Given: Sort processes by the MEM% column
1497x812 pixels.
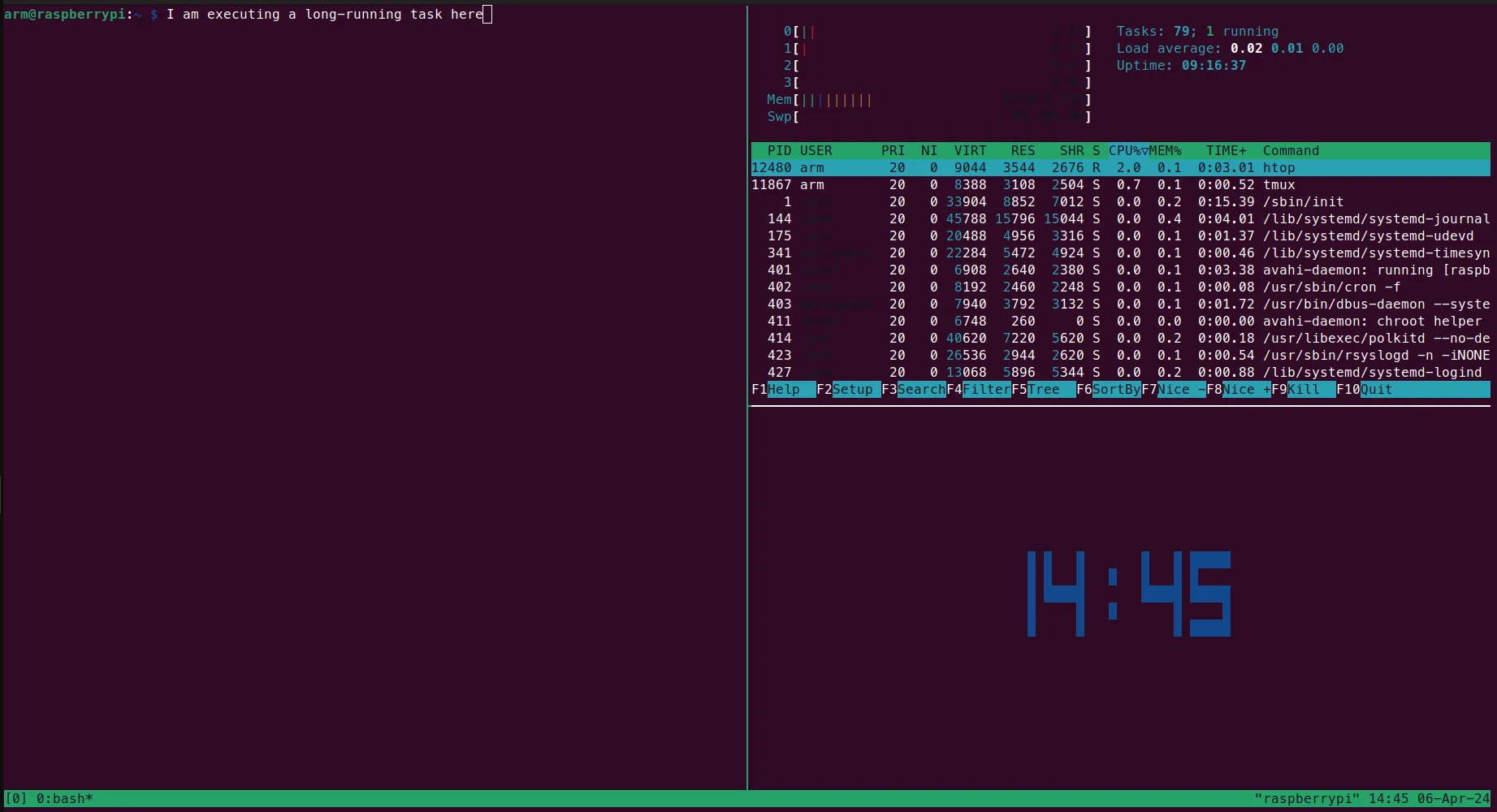Looking at the screenshot, I should click(1167, 150).
